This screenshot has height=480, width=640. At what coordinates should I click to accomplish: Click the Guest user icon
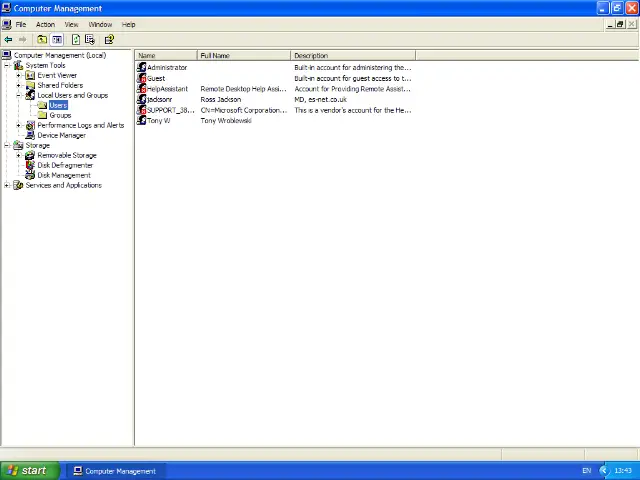click(142, 78)
